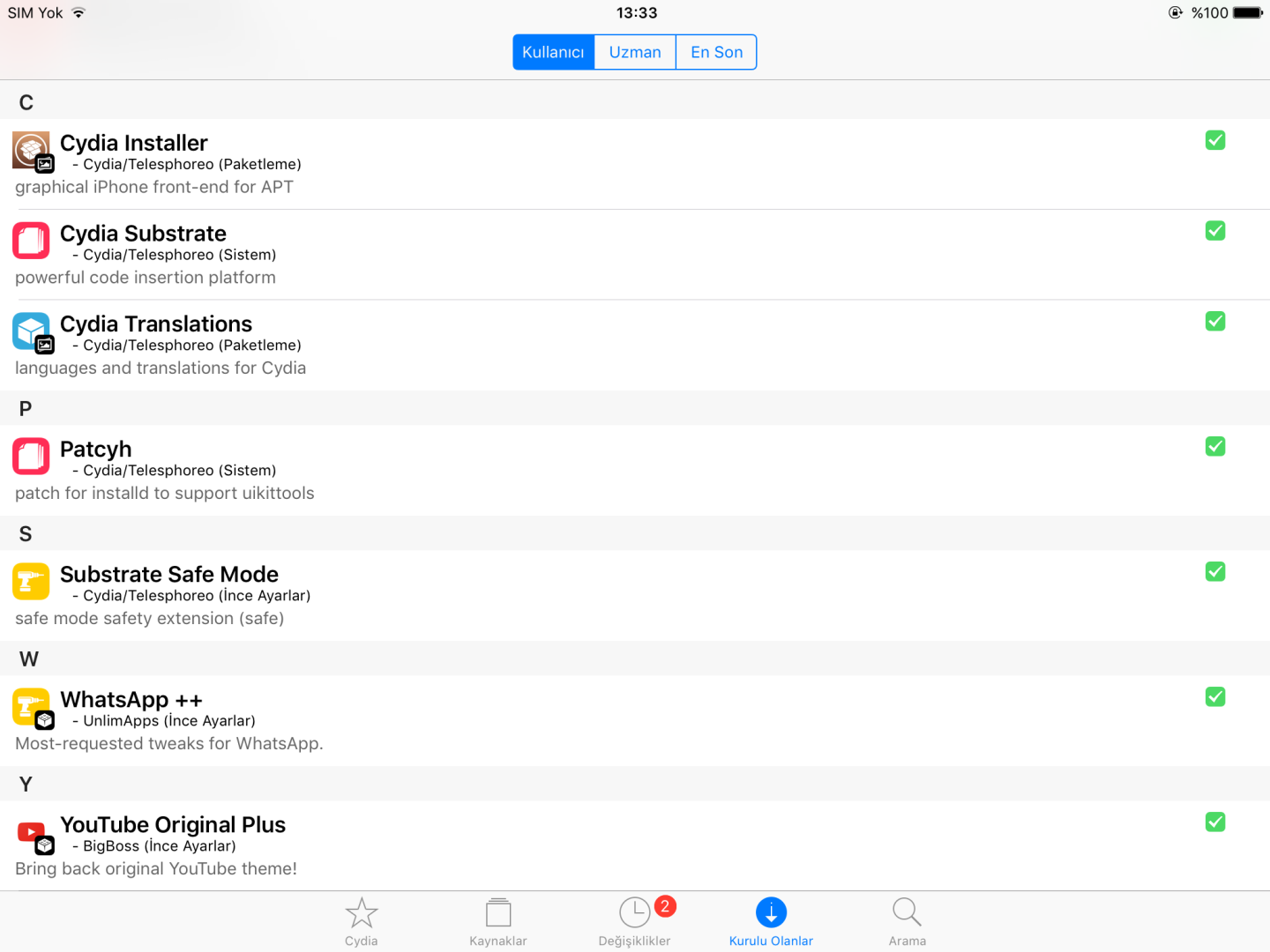Tap the 'C' section header
Image resolution: width=1270 pixels, height=952 pixels.
tap(635, 102)
